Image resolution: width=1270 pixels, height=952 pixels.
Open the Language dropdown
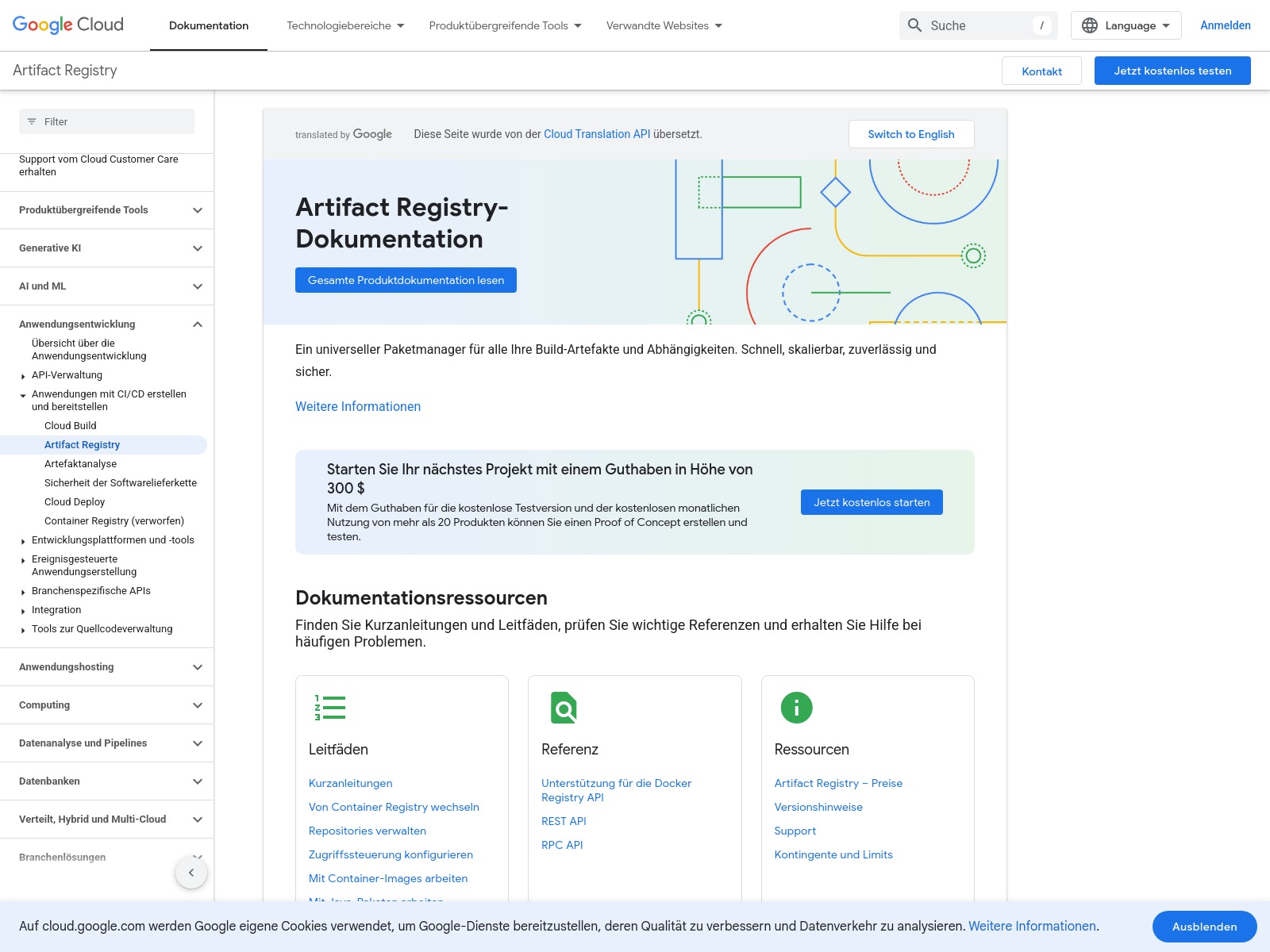1126,25
